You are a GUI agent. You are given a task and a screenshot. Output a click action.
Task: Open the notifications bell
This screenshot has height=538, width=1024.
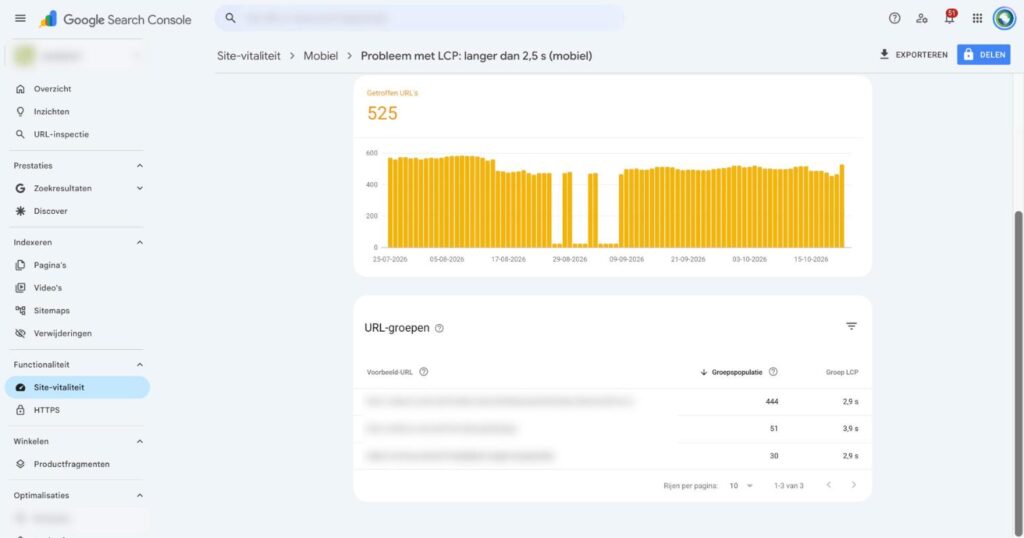950,17
